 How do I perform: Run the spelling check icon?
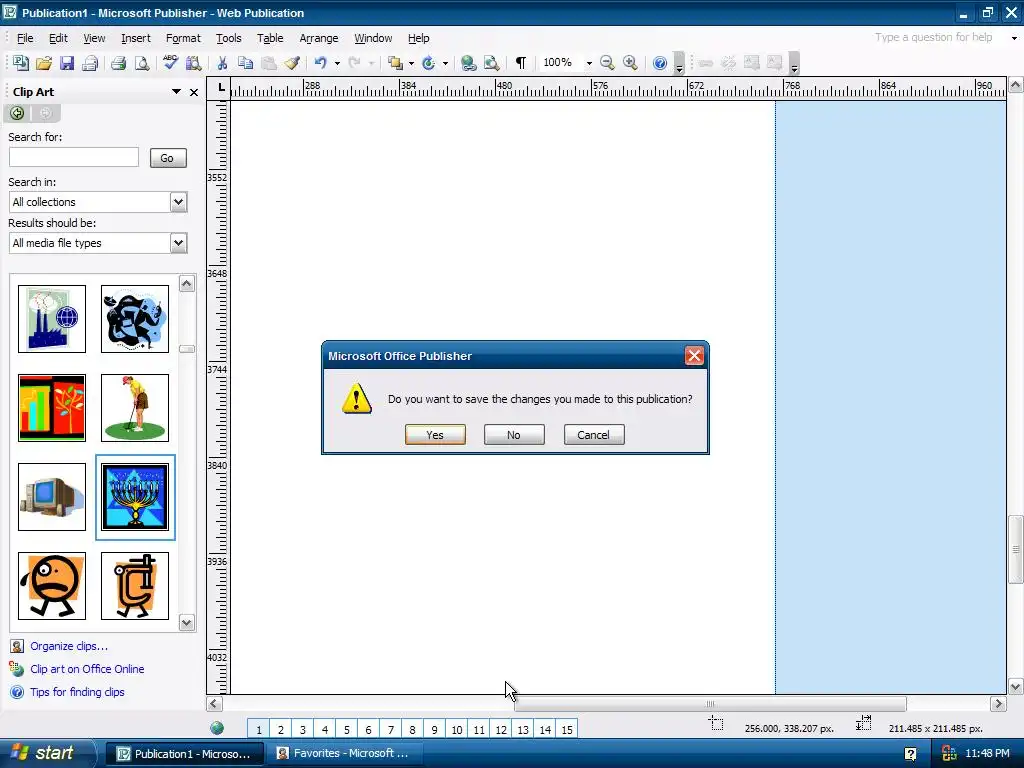click(170, 63)
